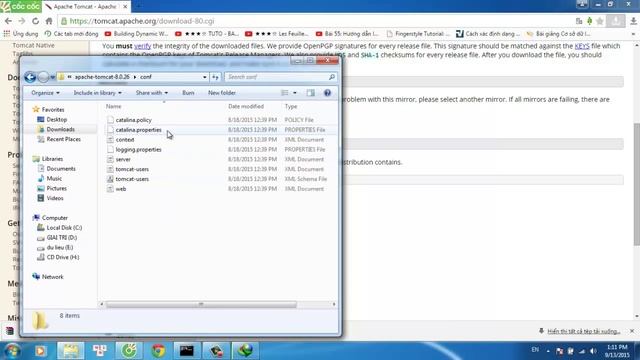Screen dimensions: 640x360
Task: Open Recent Places in navigation pane
Action: coord(64,139)
